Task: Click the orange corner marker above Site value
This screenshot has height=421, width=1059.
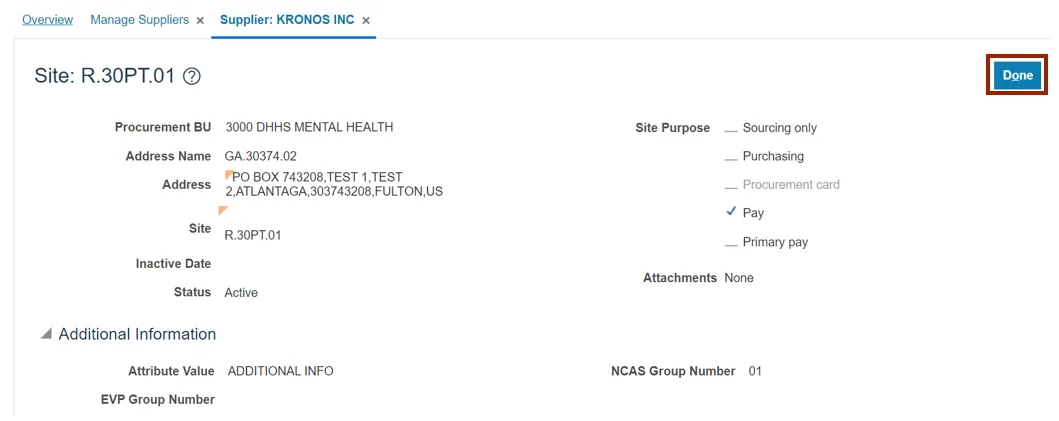Action: click(223, 210)
